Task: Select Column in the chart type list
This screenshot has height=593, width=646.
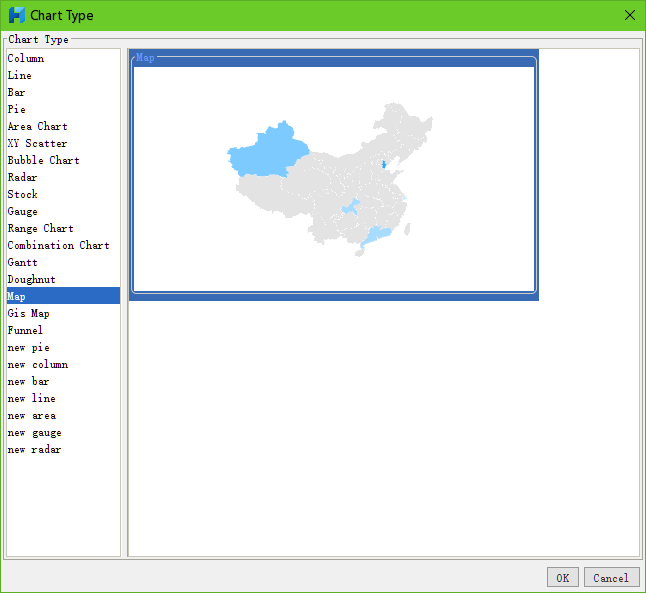Action: (x=63, y=58)
